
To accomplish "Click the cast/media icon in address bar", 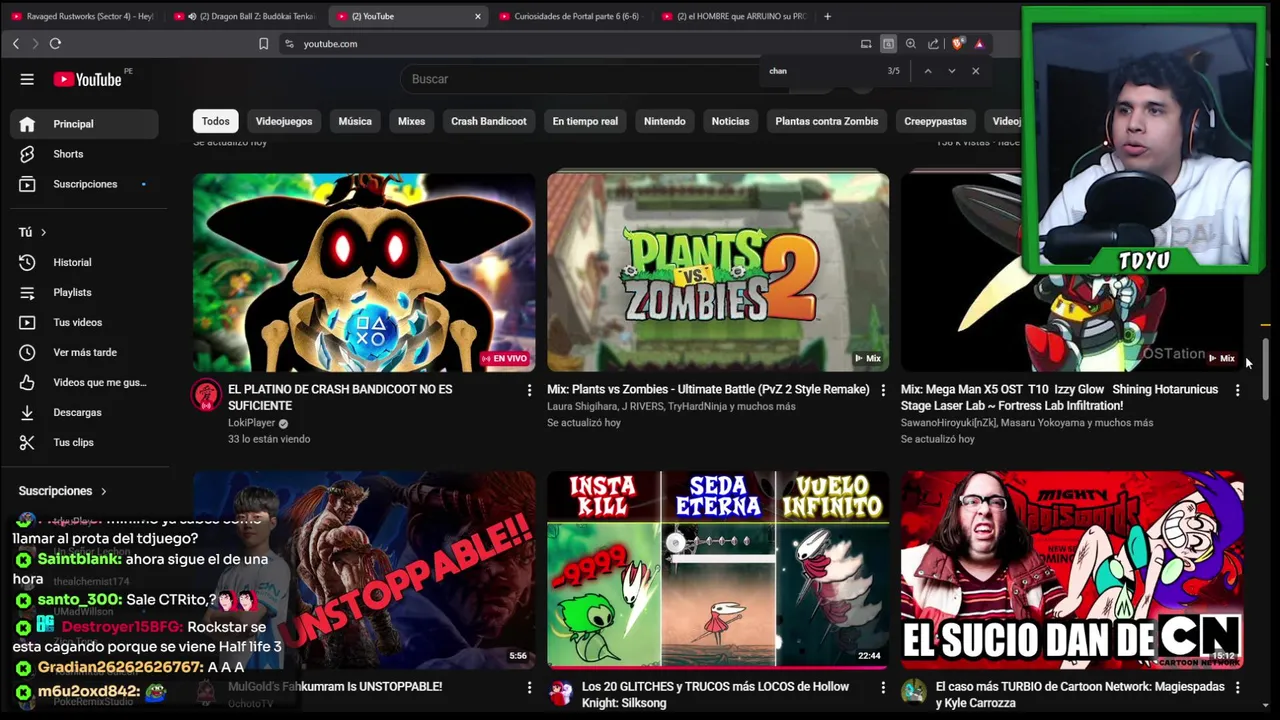I will pos(866,44).
